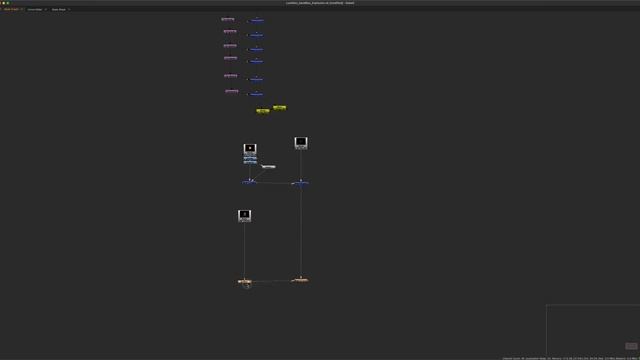Select the left blue merge node under the stack

pos(249,182)
